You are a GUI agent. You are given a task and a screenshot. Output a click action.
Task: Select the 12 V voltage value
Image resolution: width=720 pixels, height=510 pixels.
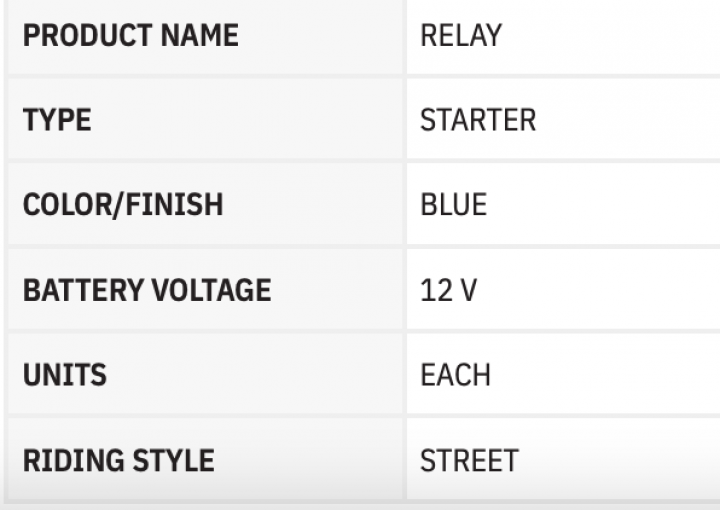point(449,290)
